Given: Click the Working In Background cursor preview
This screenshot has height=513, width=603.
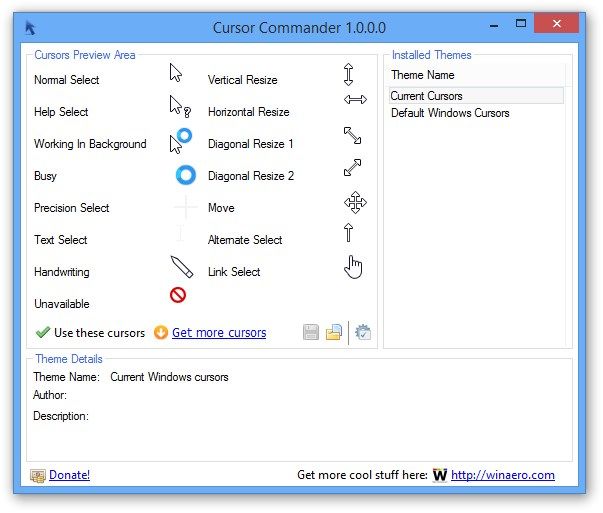Looking at the screenshot, I should pyautogui.click(x=181, y=141).
